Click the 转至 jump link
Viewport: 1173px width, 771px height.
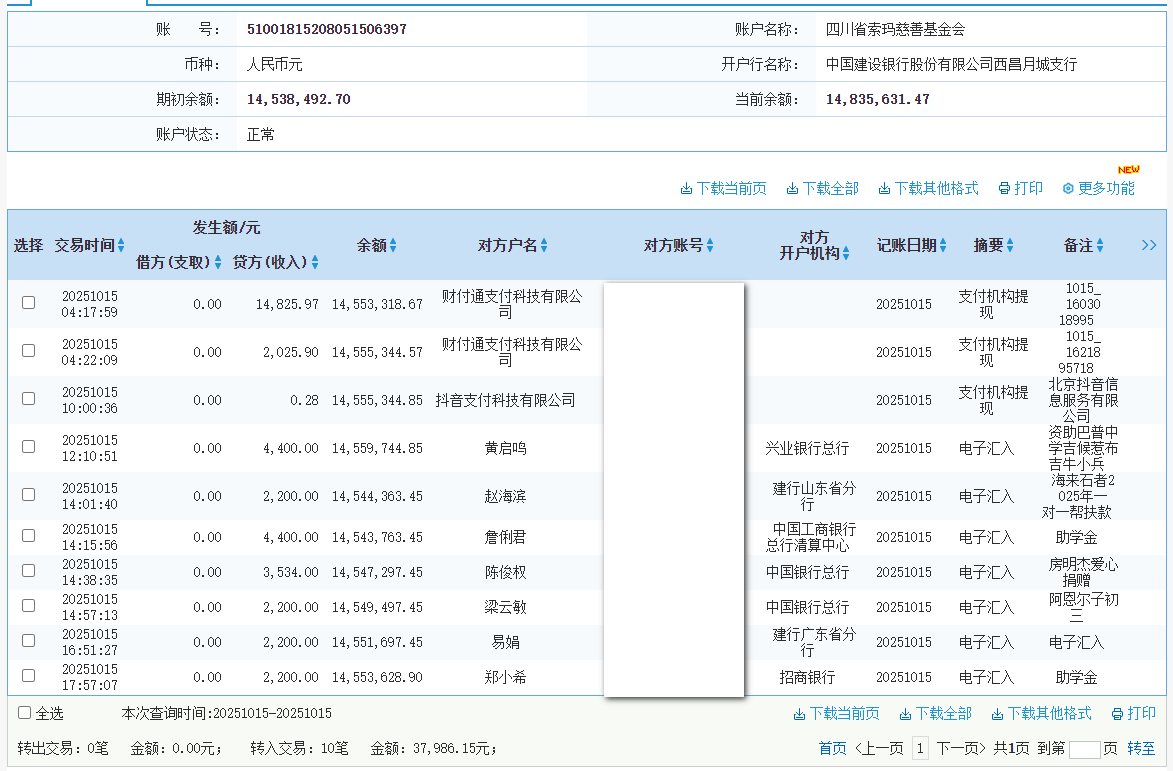coord(1141,748)
